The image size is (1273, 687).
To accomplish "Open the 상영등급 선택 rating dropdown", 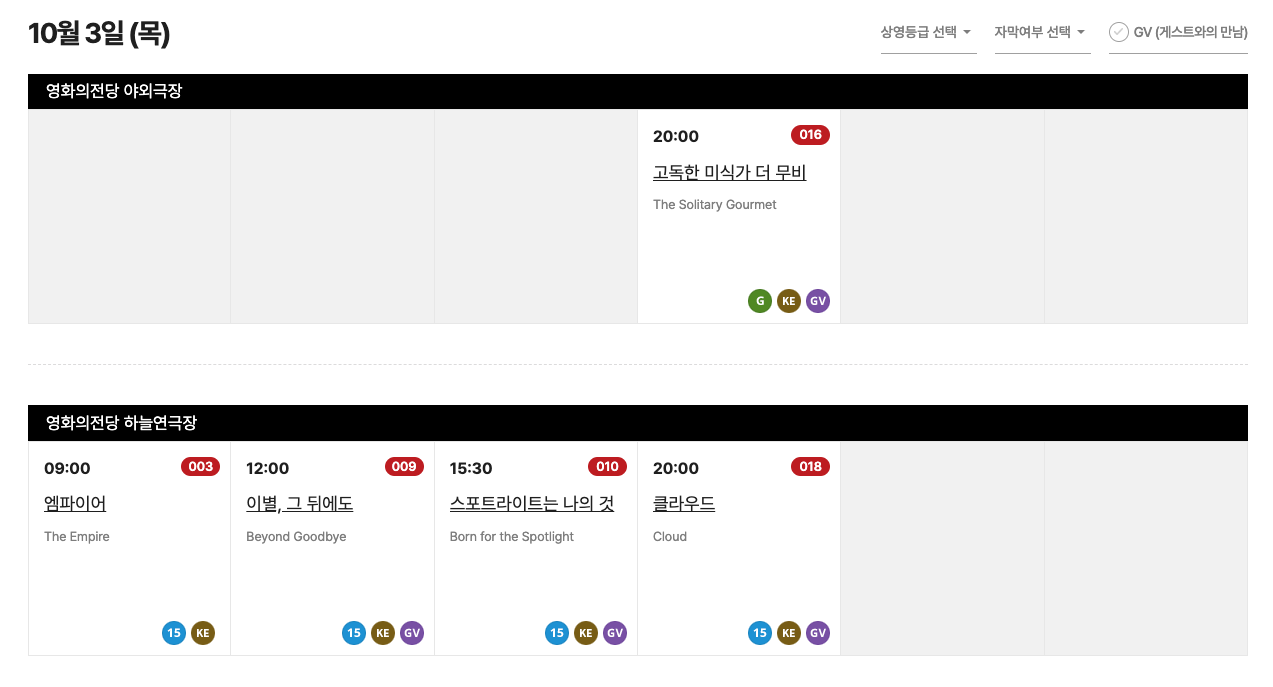I will click(928, 33).
